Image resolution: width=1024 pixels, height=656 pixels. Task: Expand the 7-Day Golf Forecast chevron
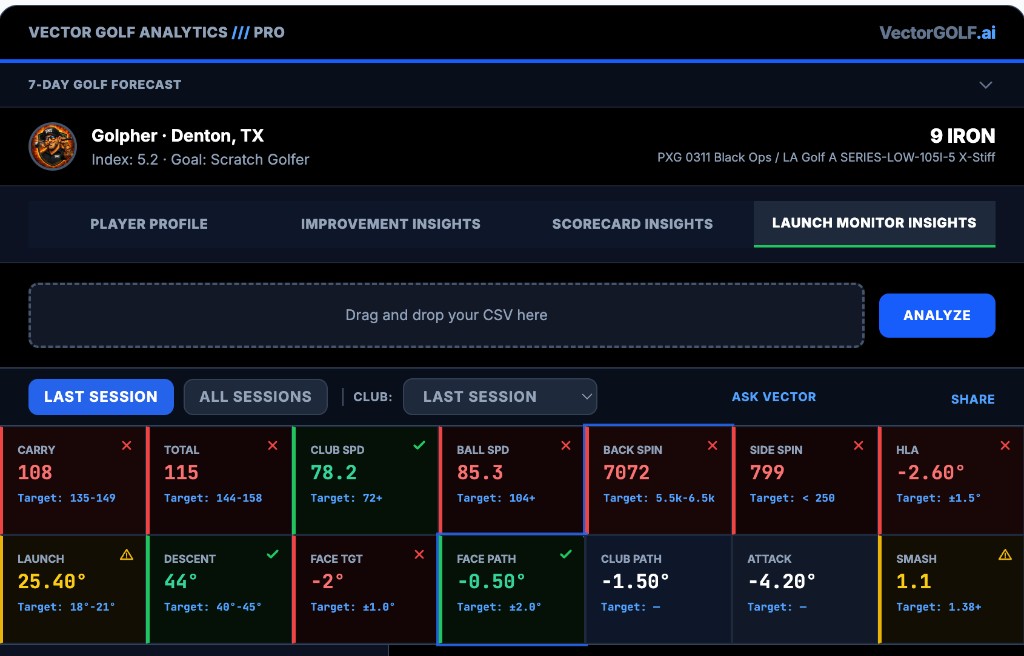986,85
